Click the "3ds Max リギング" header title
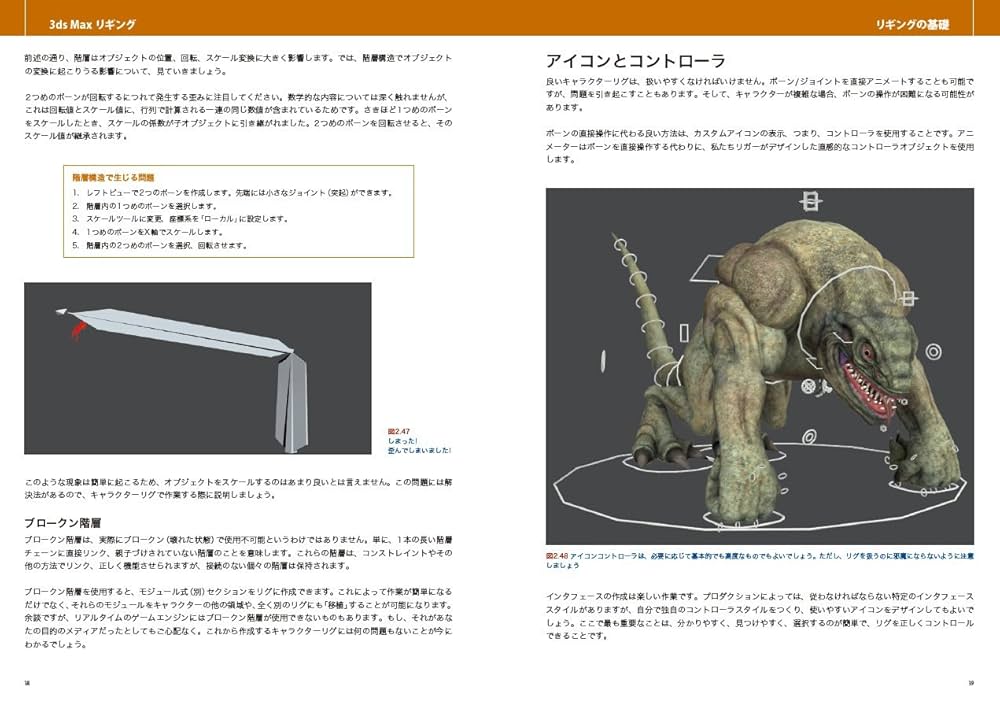The width and height of the screenshot is (1000, 707). point(92,24)
